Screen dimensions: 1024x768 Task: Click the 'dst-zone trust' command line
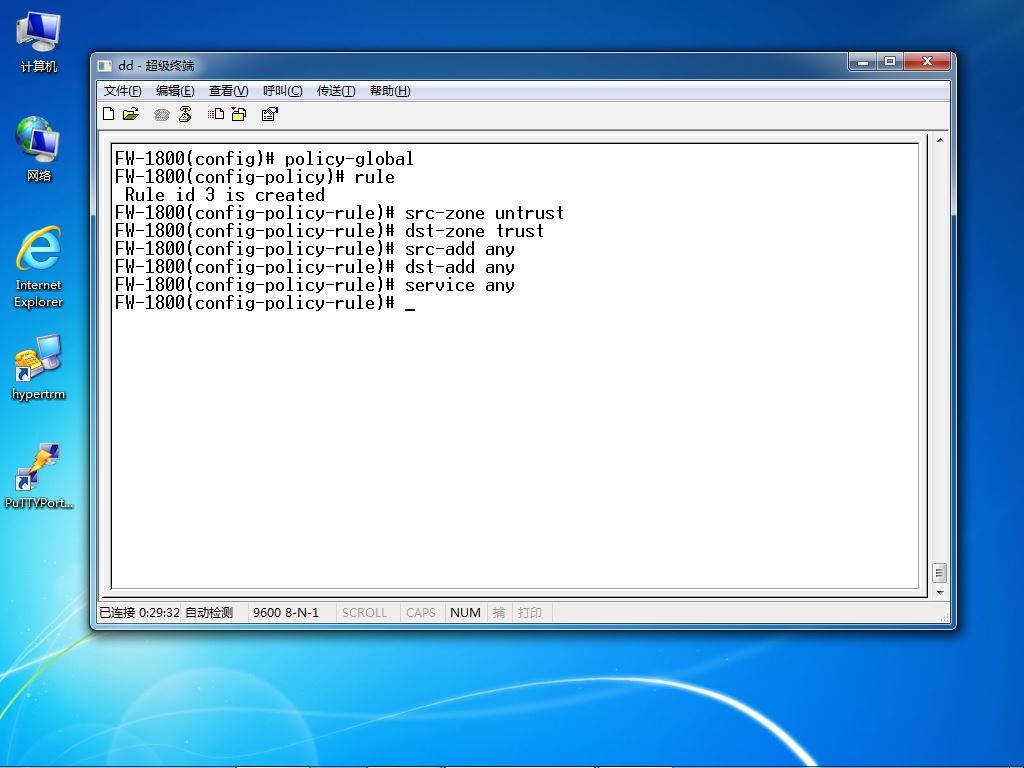click(329, 231)
